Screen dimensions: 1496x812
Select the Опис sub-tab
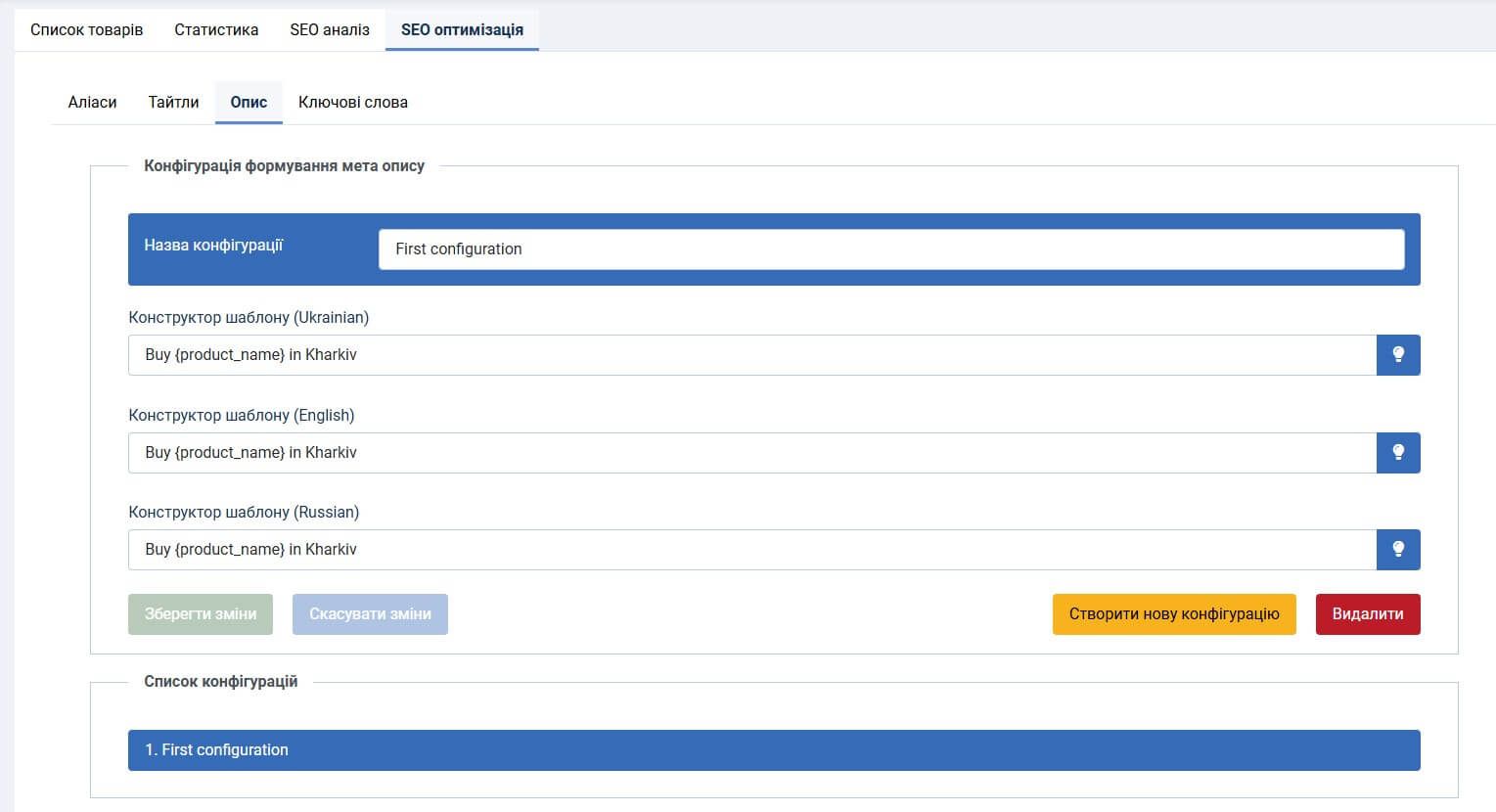[249, 102]
